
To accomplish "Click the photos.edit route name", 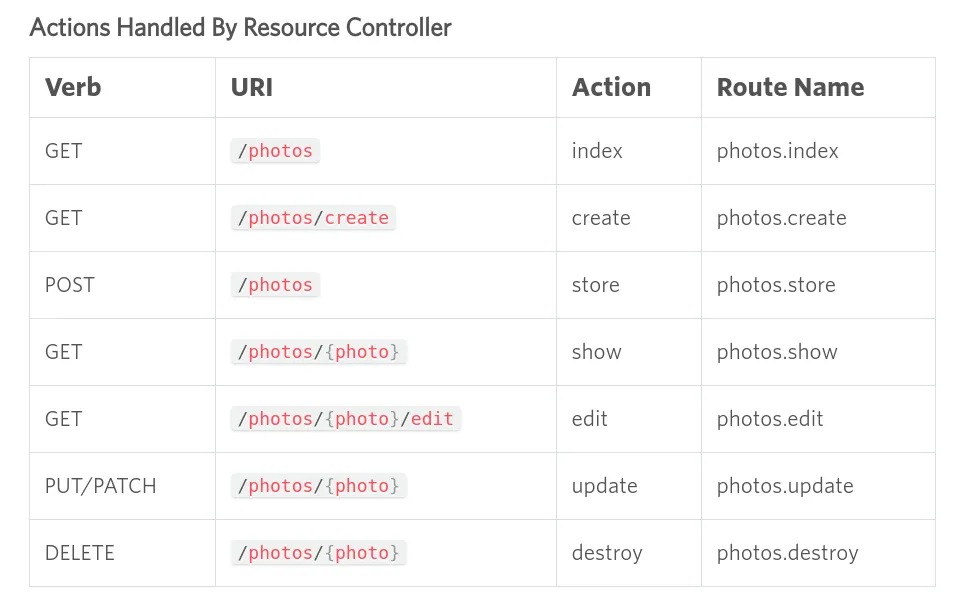I will 770,419.
